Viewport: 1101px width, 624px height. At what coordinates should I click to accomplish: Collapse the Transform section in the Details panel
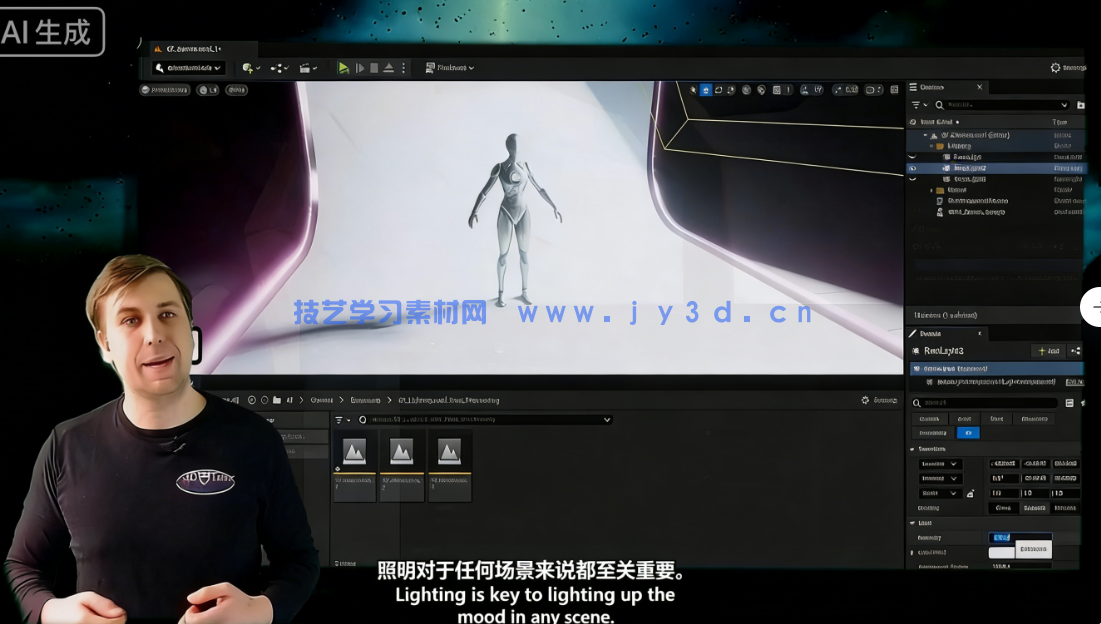point(910,449)
